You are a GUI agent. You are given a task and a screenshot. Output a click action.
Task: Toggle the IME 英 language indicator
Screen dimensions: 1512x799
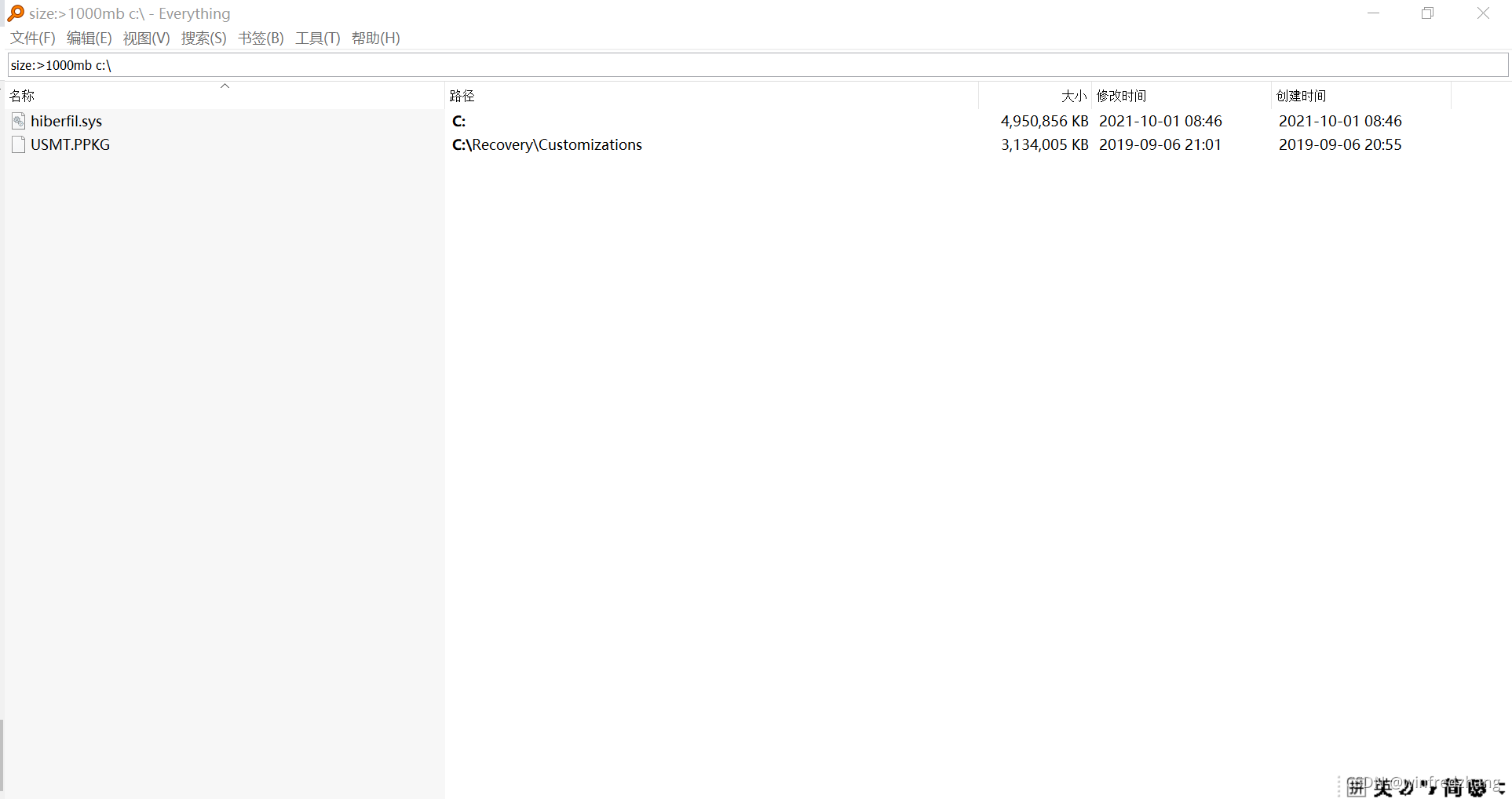click(x=1383, y=787)
